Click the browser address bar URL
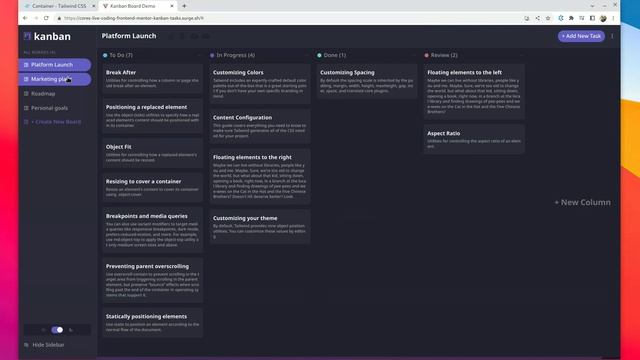 tap(134, 18)
